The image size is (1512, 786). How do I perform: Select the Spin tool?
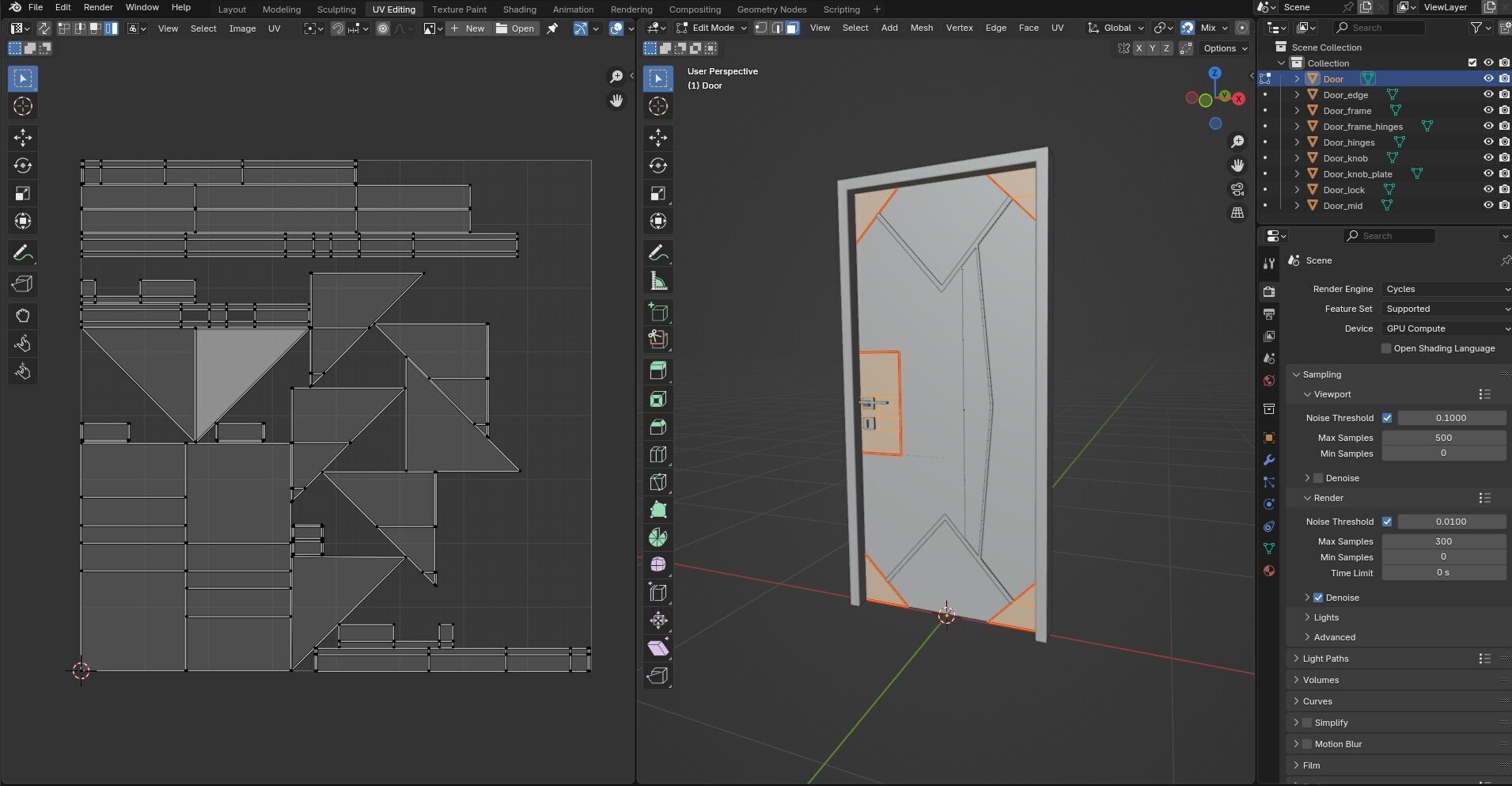click(657, 537)
